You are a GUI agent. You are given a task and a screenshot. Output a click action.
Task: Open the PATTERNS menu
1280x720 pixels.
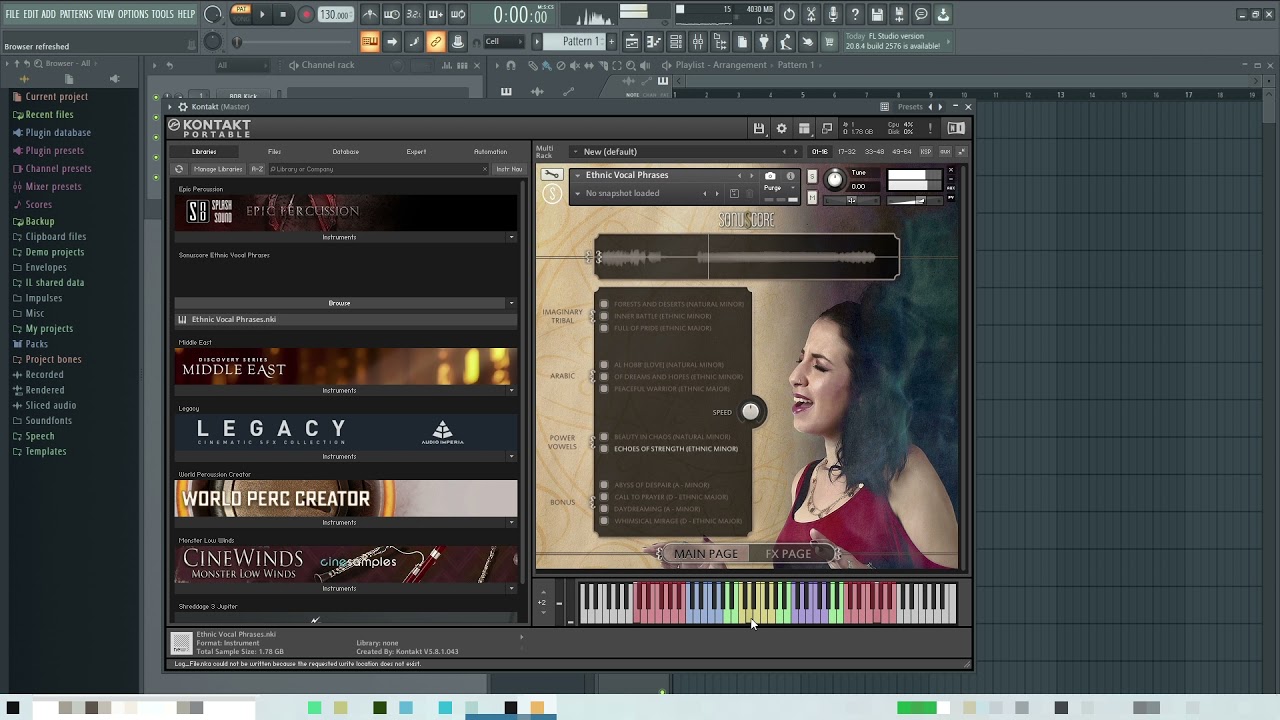[x=76, y=14]
